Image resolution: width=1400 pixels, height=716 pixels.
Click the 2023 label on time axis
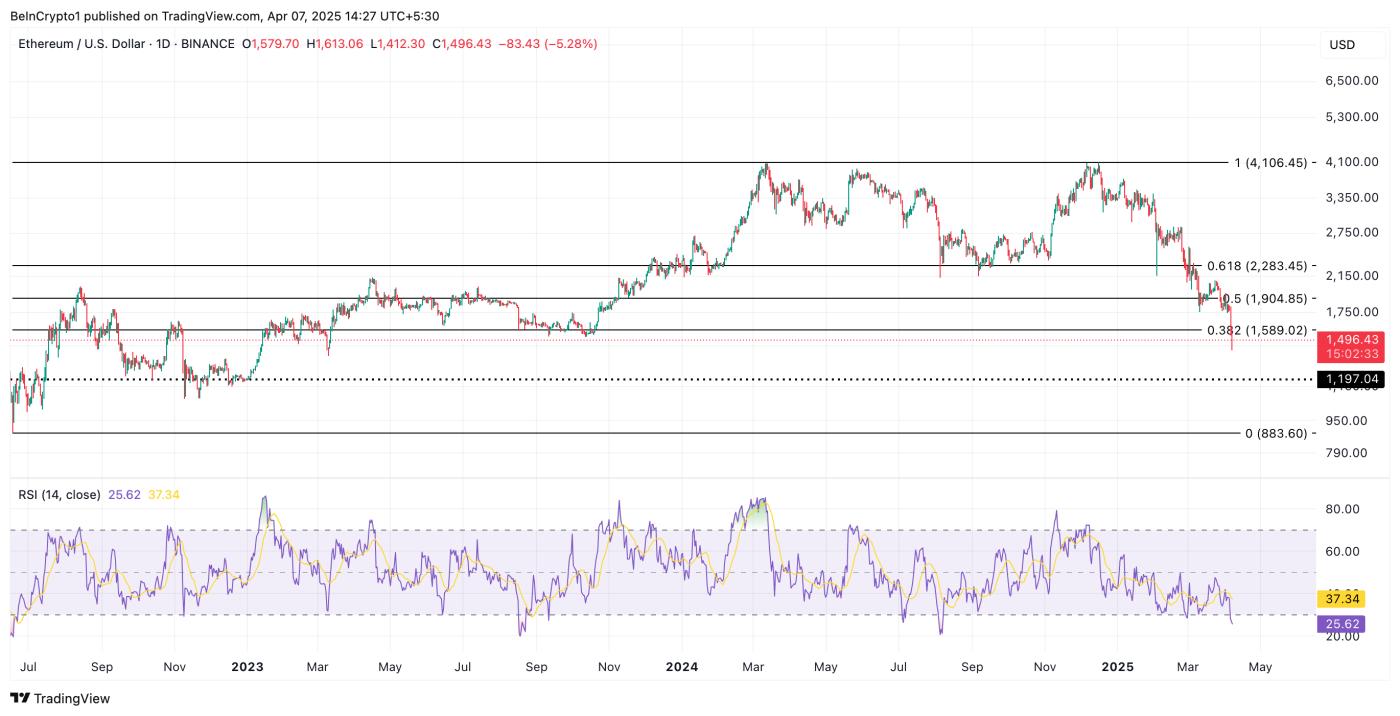[246, 666]
